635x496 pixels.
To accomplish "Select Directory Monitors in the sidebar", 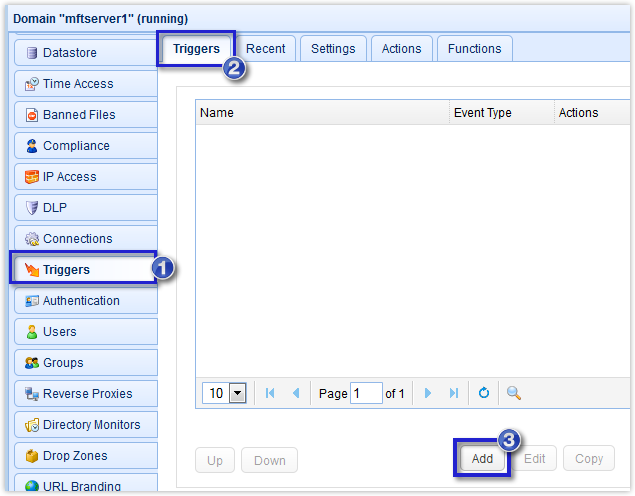I will pos(85,425).
